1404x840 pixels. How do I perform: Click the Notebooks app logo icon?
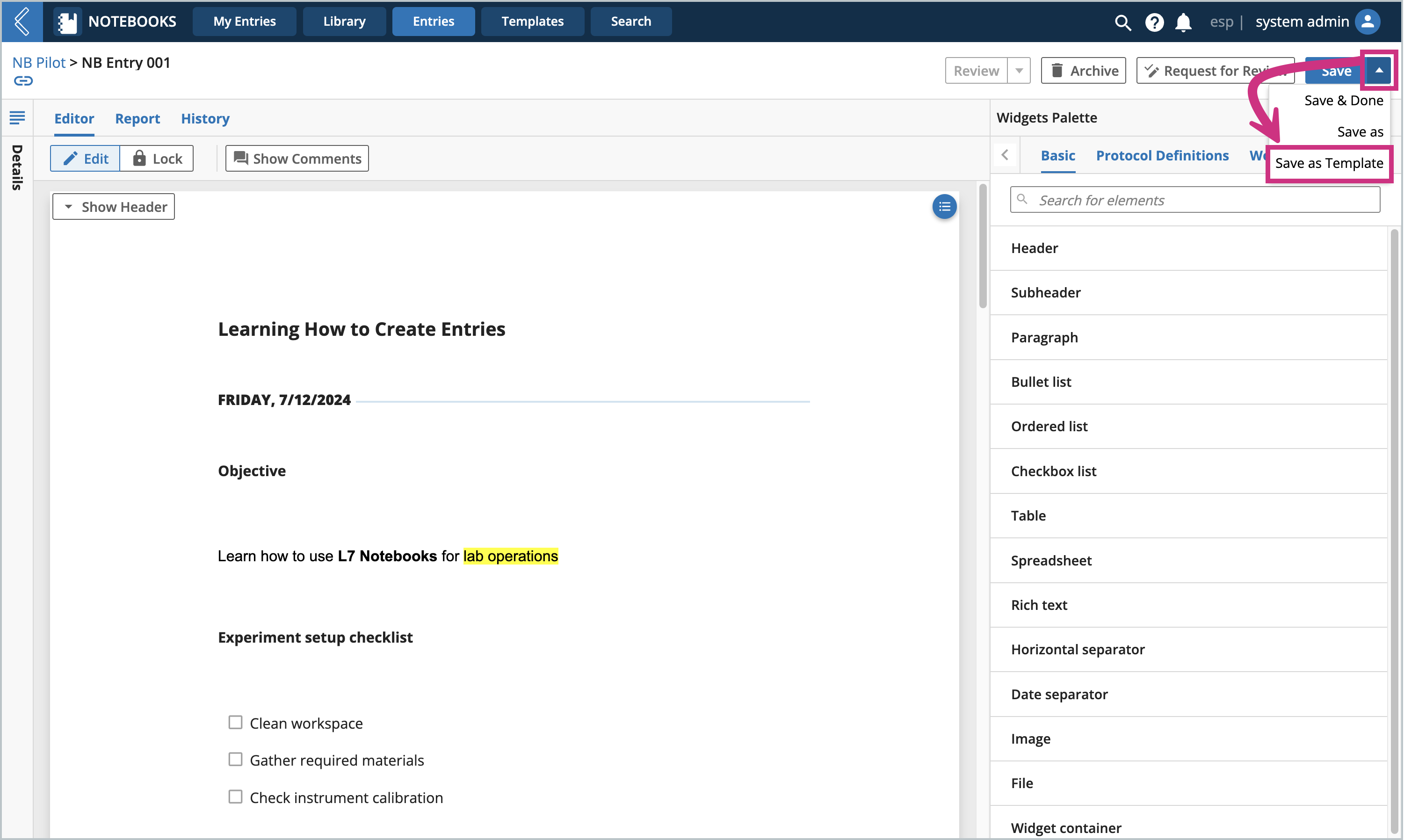click(x=67, y=22)
